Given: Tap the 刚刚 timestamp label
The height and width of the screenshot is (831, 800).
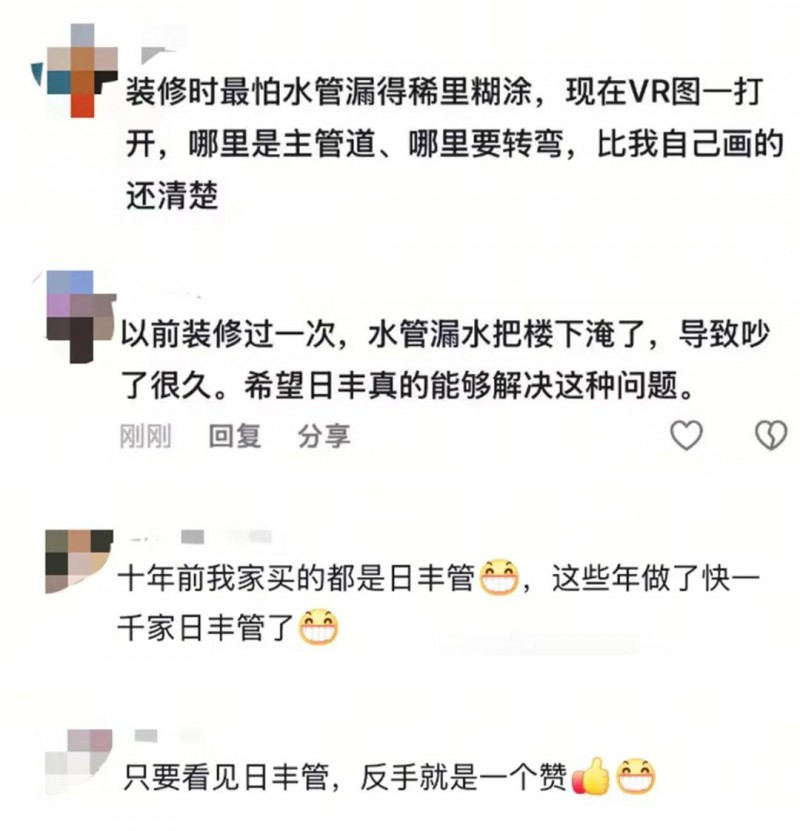Looking at the screenshot, I should pyautogui.click(x=145, y=436).
